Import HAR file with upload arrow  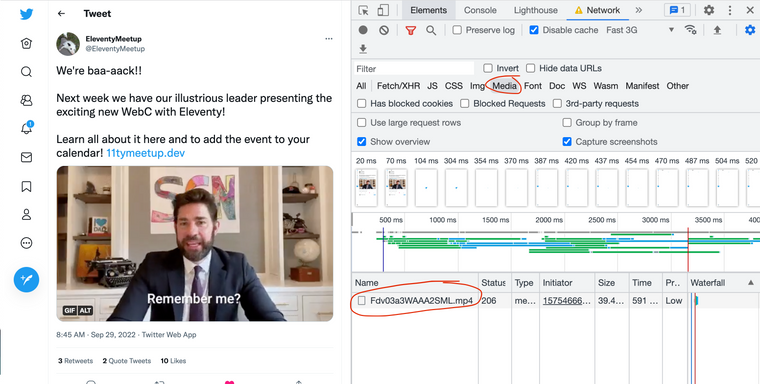[717, 30]
